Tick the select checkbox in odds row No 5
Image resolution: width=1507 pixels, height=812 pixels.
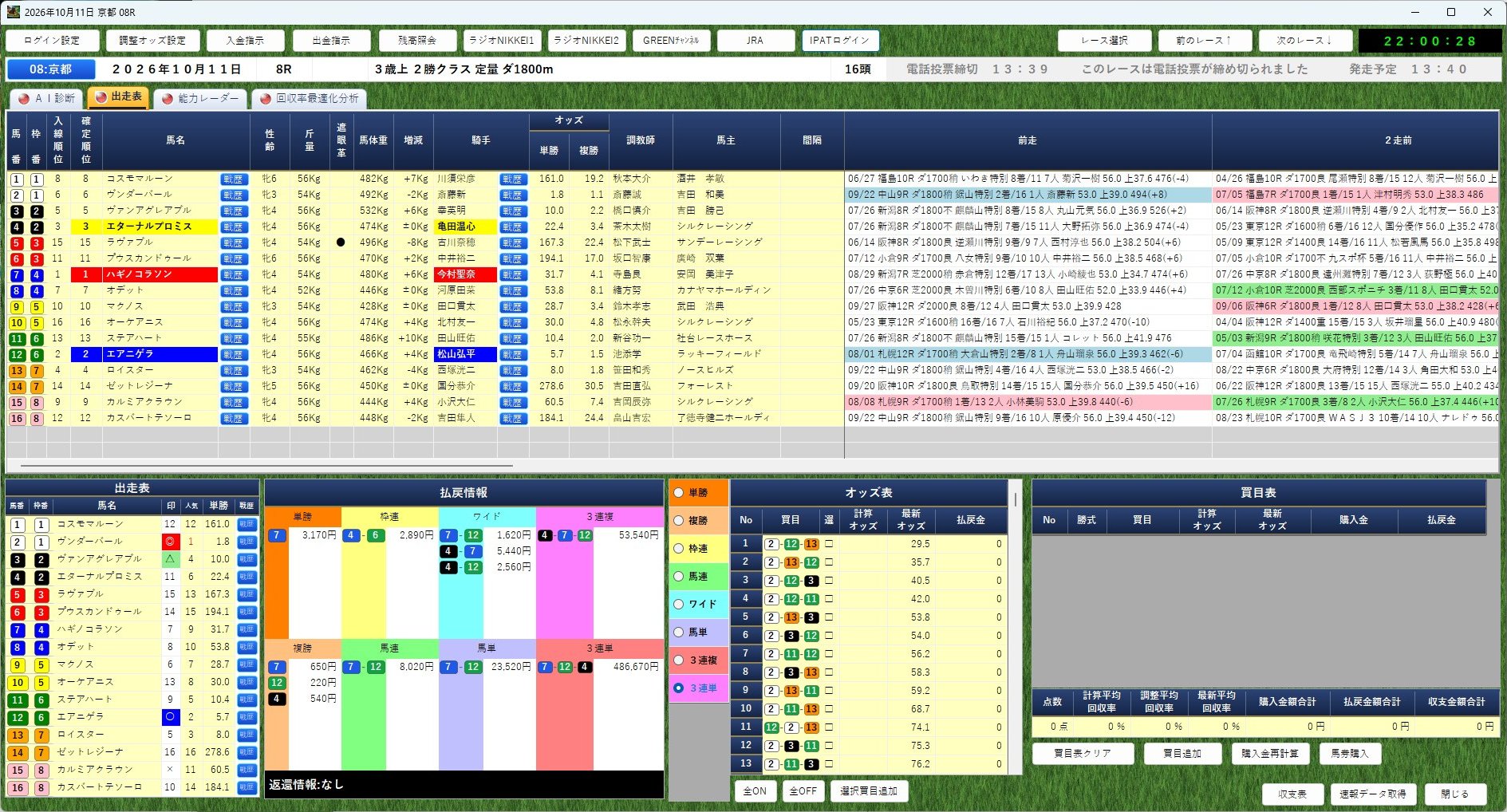click(829, 617)
